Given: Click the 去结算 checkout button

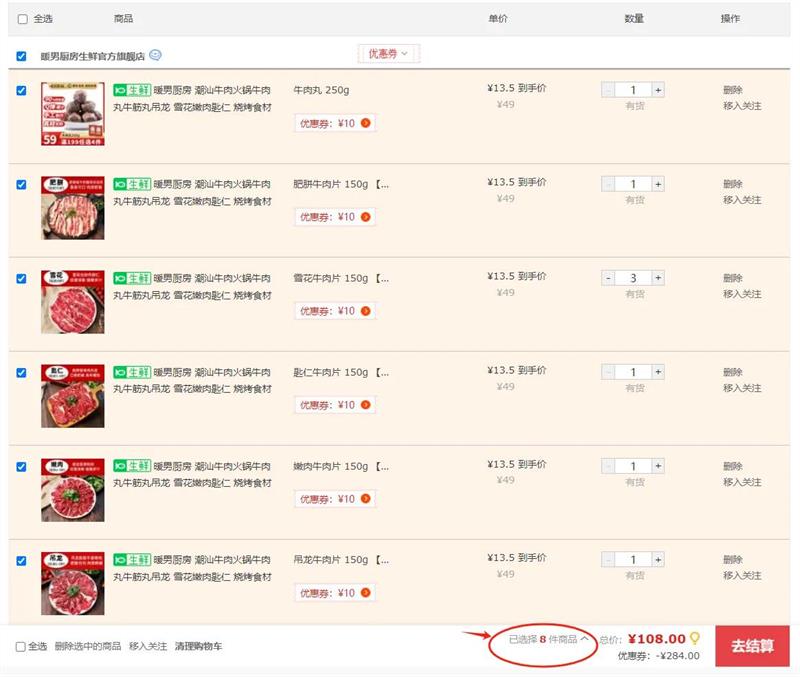Looking at the screenshot, I should point(752,646).
